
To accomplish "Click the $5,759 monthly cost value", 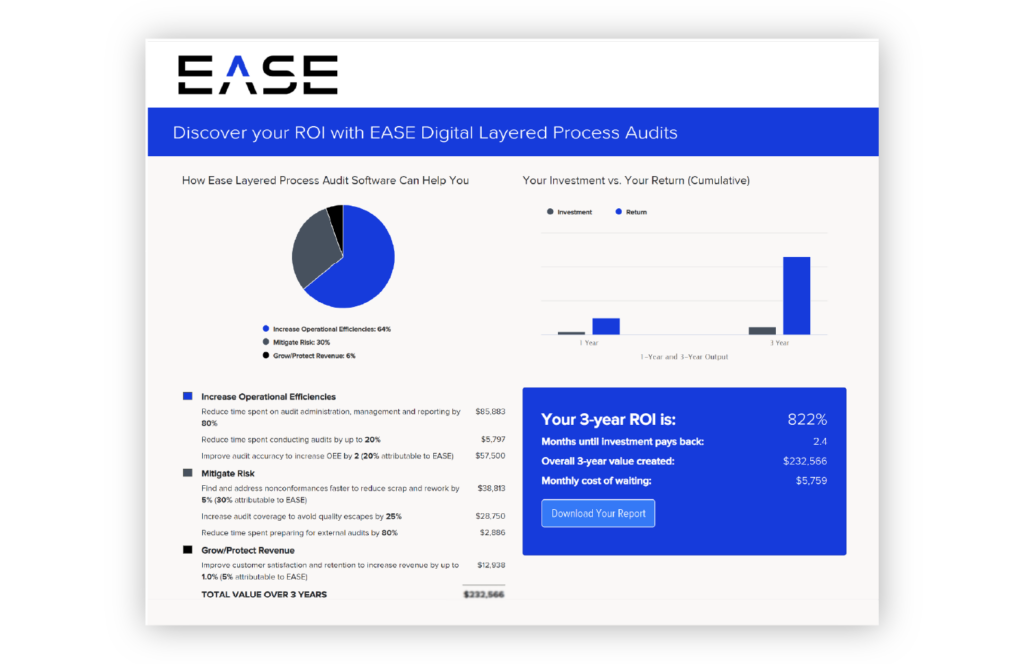I will coord(811,481).
